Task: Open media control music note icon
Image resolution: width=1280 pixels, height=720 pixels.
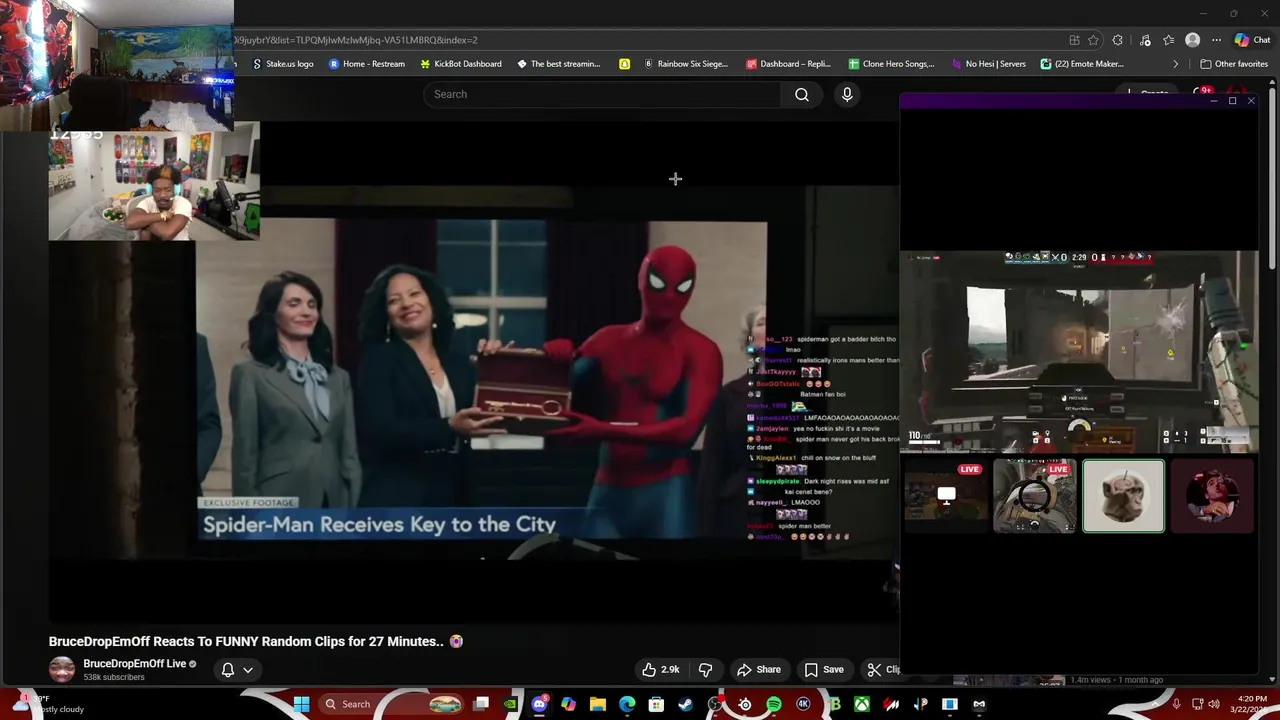Action: tap(1145, 40)
